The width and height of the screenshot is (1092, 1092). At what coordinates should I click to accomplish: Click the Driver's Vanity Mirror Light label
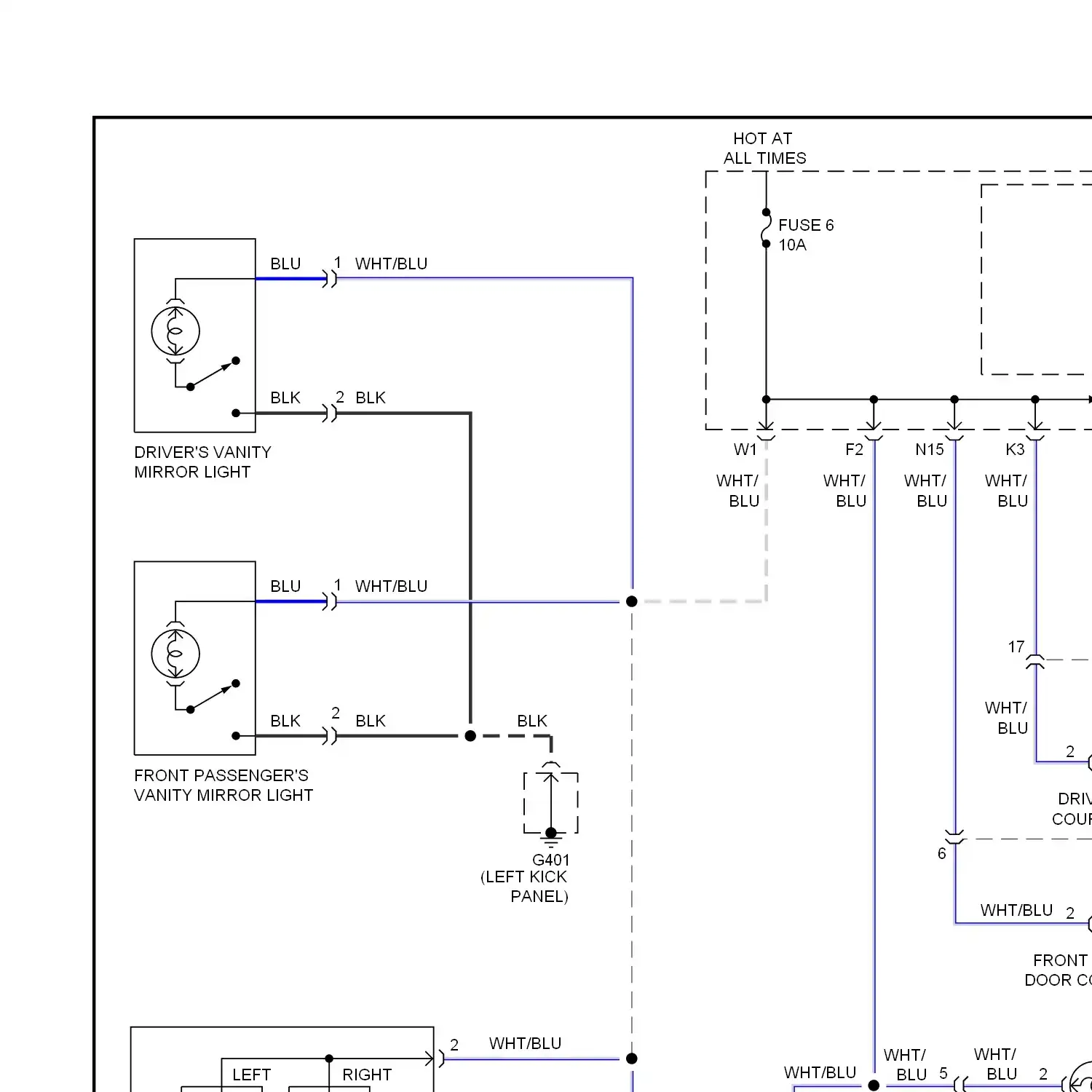(202, 462)
